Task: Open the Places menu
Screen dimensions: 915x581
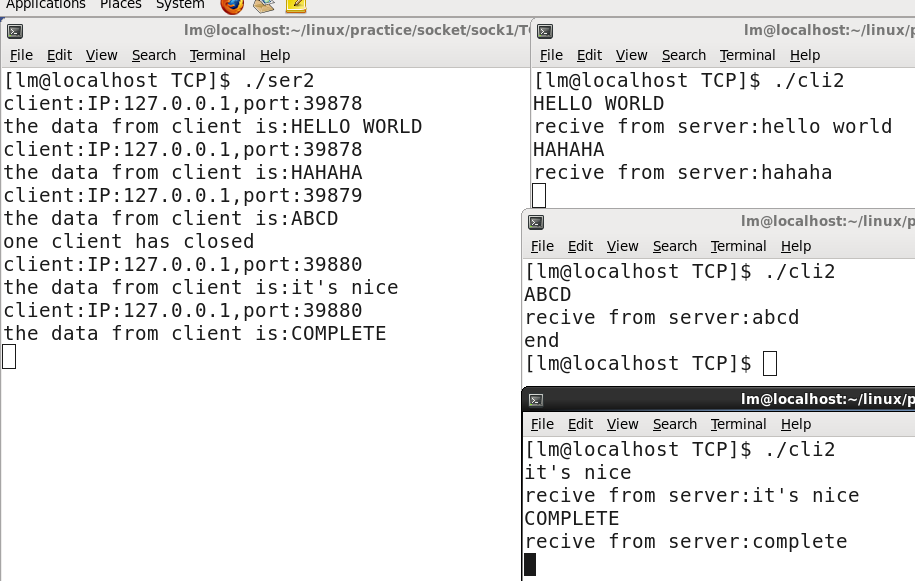Action: coord(120,5)
